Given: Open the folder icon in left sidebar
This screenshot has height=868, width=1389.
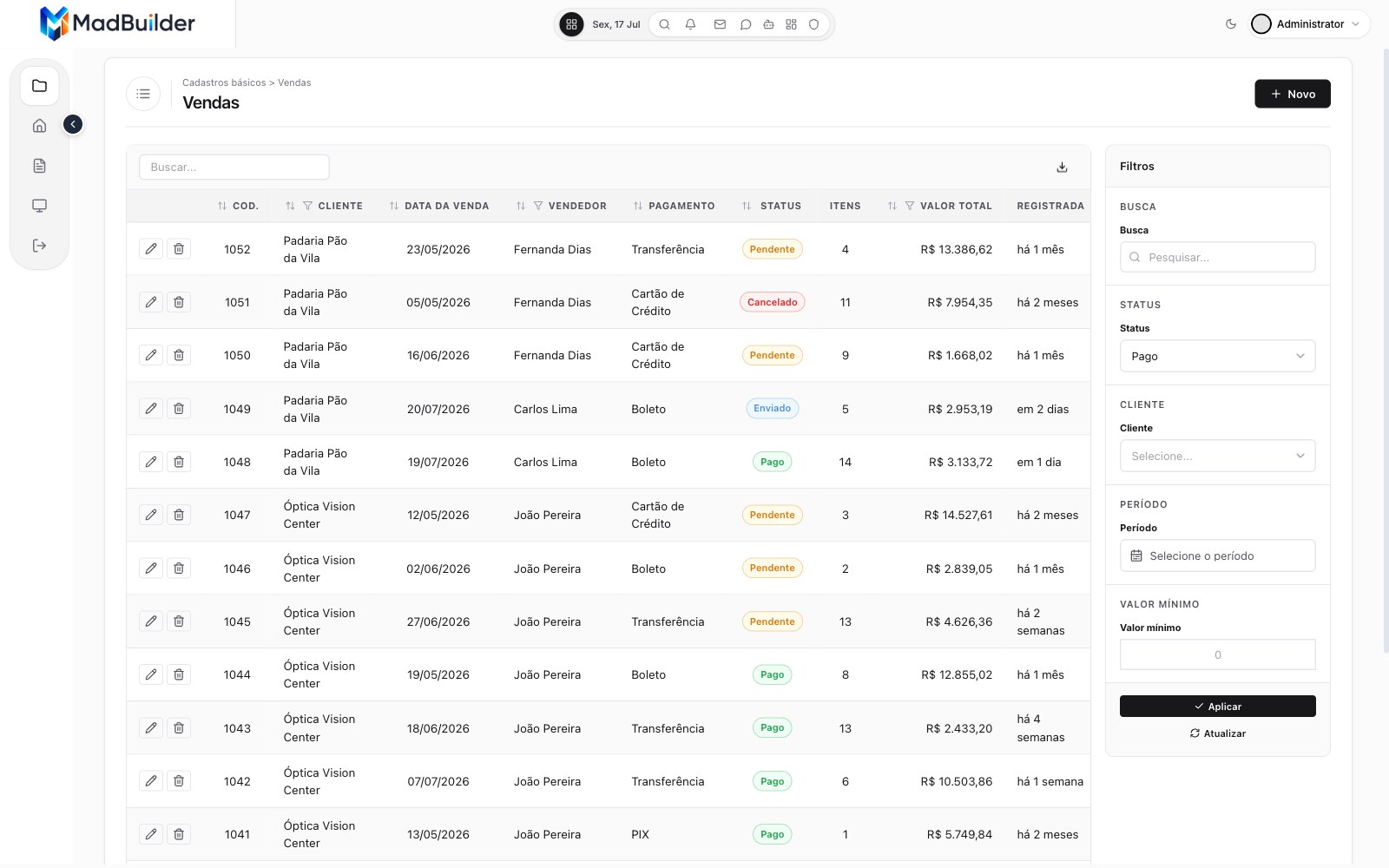Looking at the screenshot, I should tap(39, 86).
